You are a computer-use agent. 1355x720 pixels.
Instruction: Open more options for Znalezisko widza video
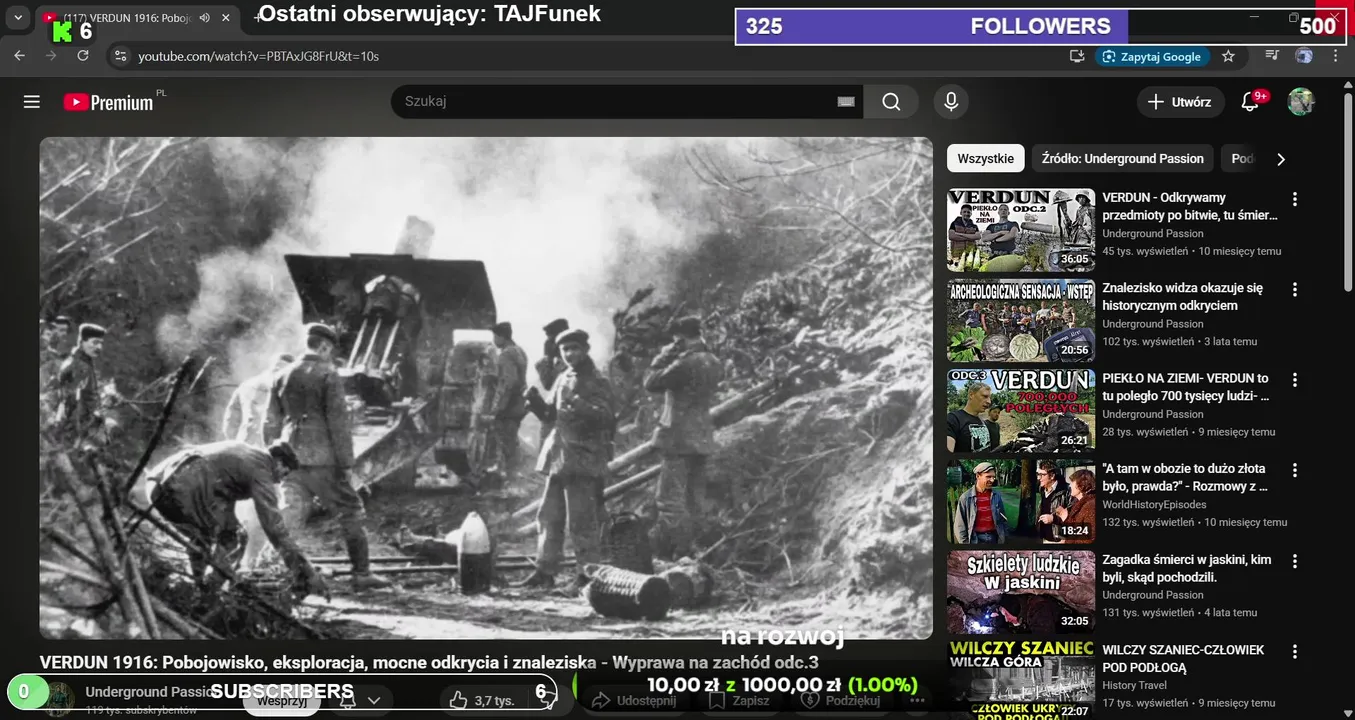click(1295, 289)
